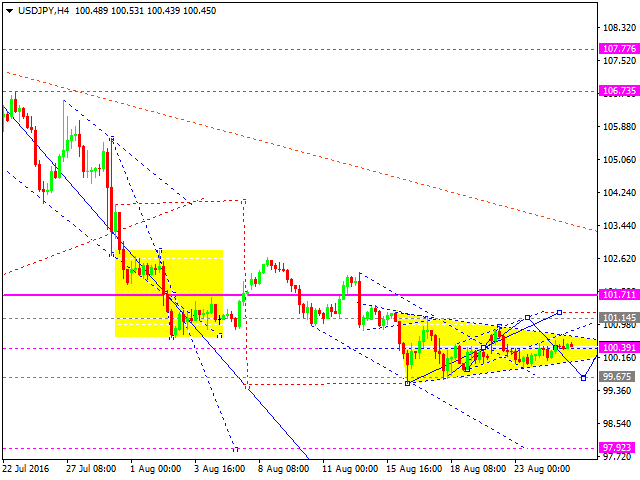Click the 108.320 price scale value
This screenshot has height=480, width=640.
coord(619,28)
